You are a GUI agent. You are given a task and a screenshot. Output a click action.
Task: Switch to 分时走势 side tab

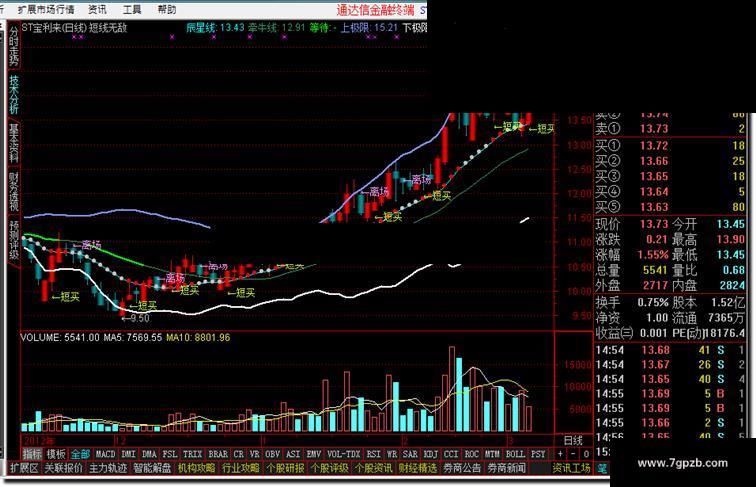(14, 46)
